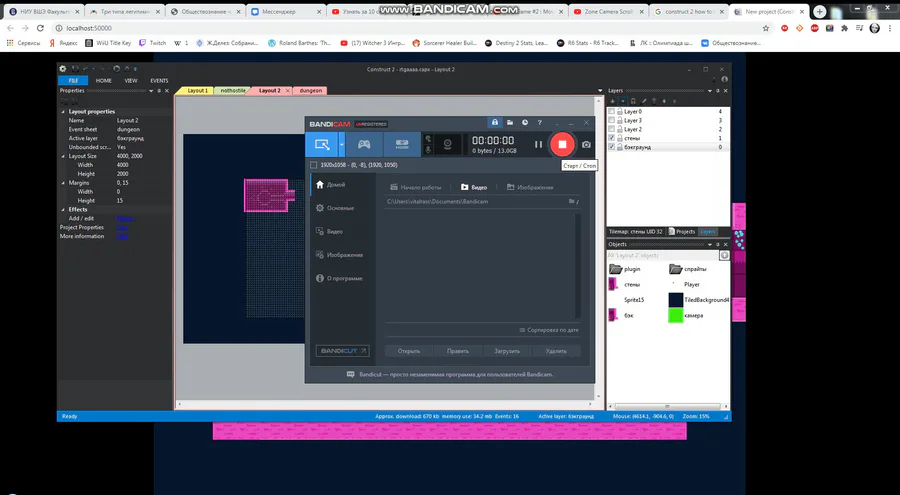This screenshot has height=495, width=900.
Task: Click the Открыть button in Bandicam
Action: (409, 351)
